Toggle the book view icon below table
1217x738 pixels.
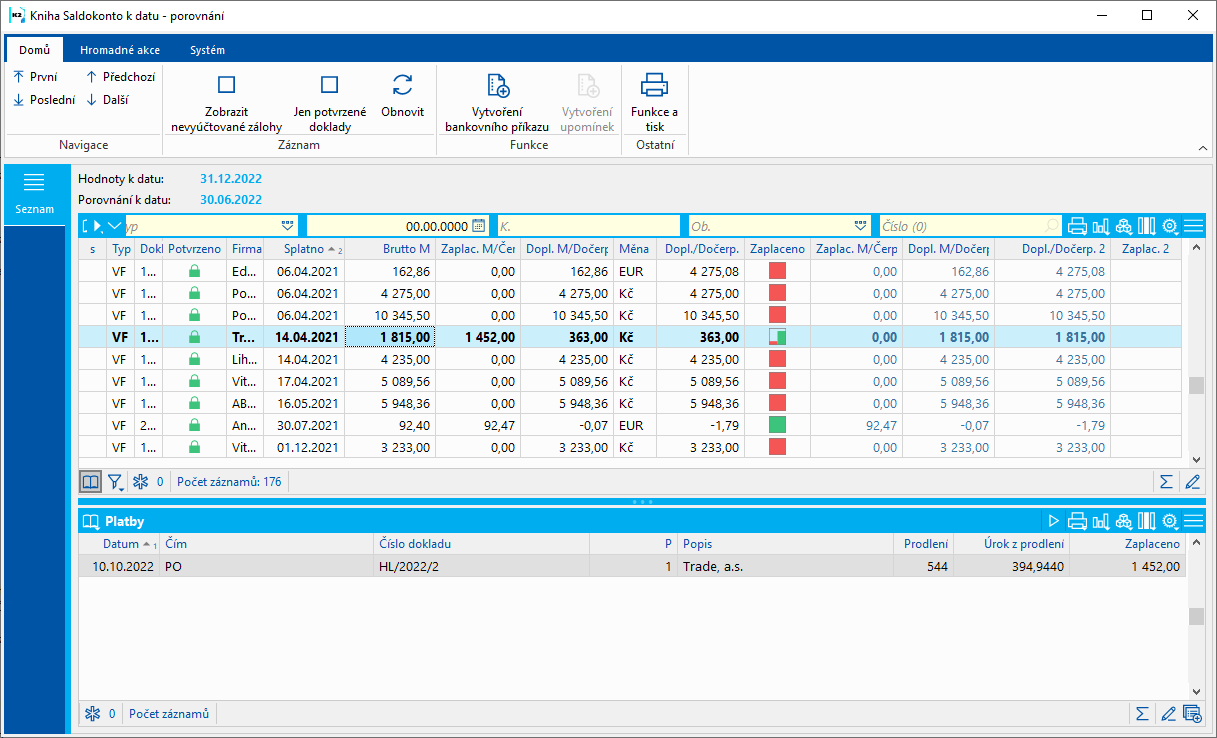(x=91, y=482)
